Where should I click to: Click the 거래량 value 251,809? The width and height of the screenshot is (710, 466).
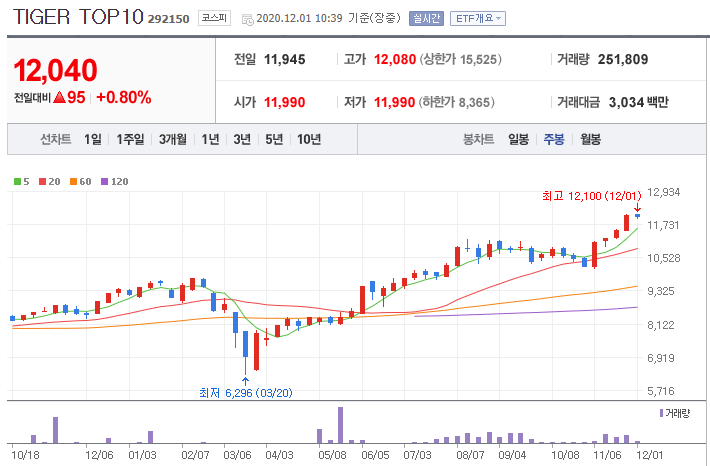coord(623,59)
